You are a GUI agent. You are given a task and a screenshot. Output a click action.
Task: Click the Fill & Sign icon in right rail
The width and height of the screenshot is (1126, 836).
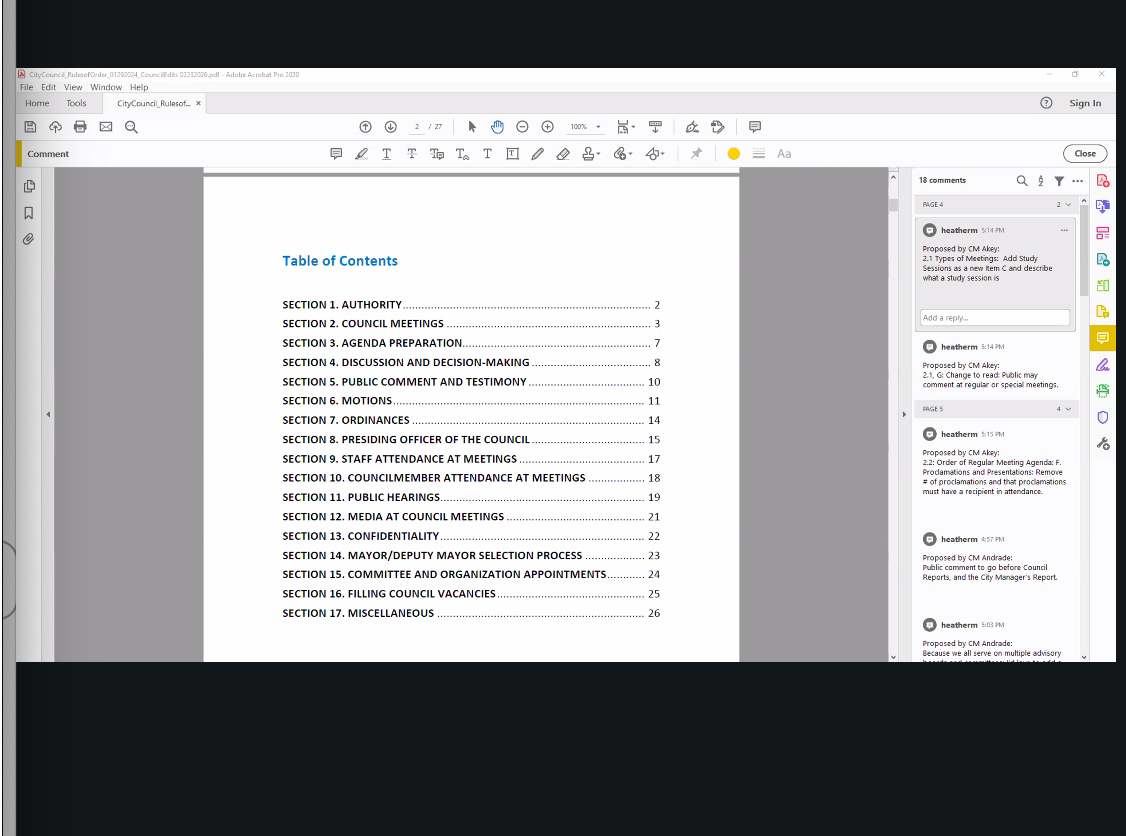(1103, 364)
